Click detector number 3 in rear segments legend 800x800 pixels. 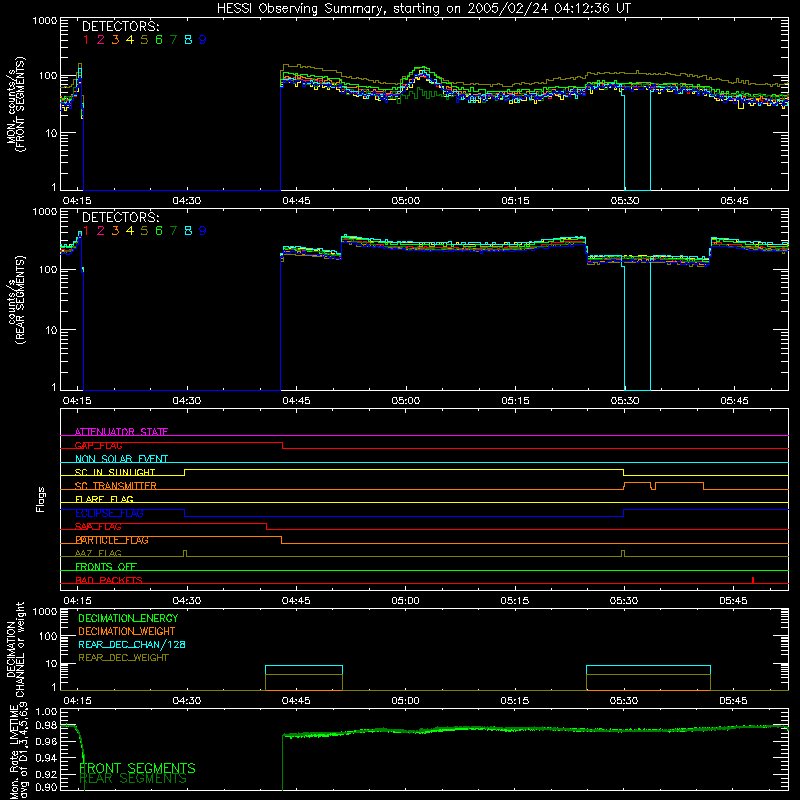pyautogui.click(x=115, y=231)
